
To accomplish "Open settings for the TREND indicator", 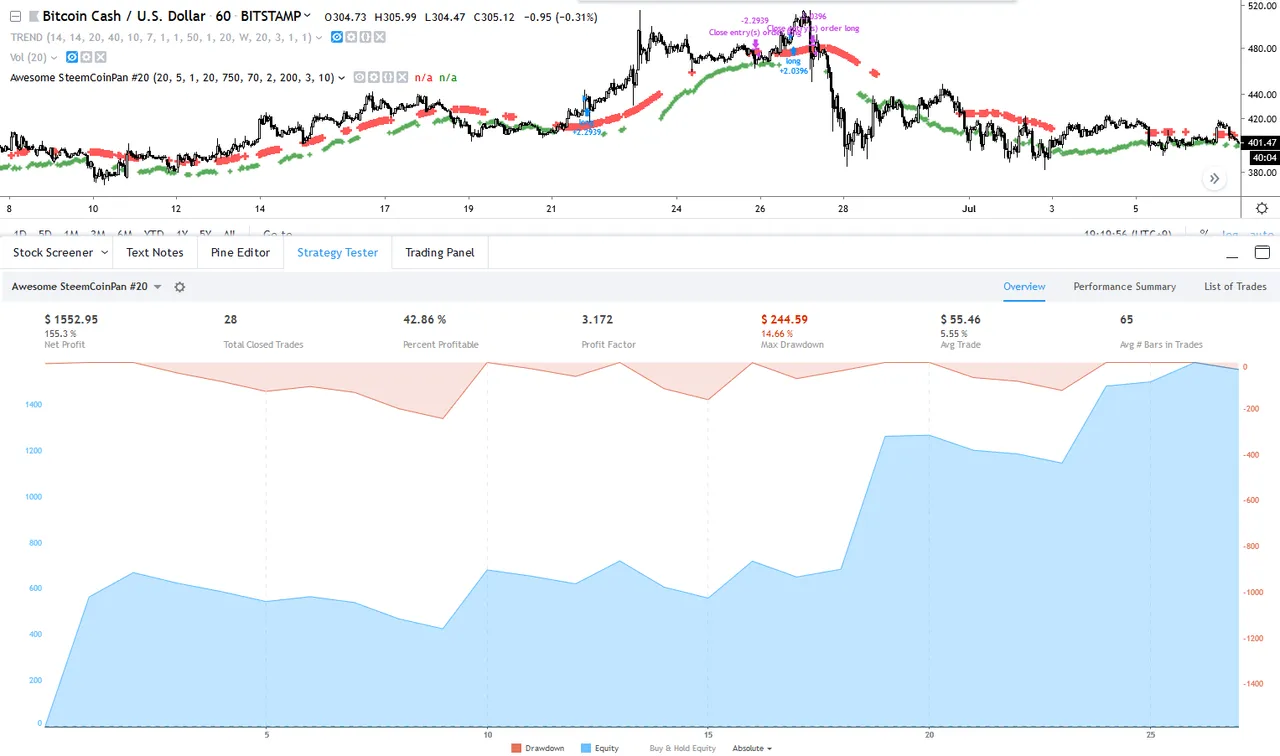I will 351,37.
